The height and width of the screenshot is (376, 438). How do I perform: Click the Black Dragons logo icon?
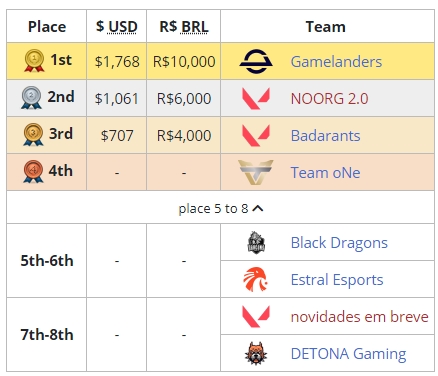click(x=256, y=242)
